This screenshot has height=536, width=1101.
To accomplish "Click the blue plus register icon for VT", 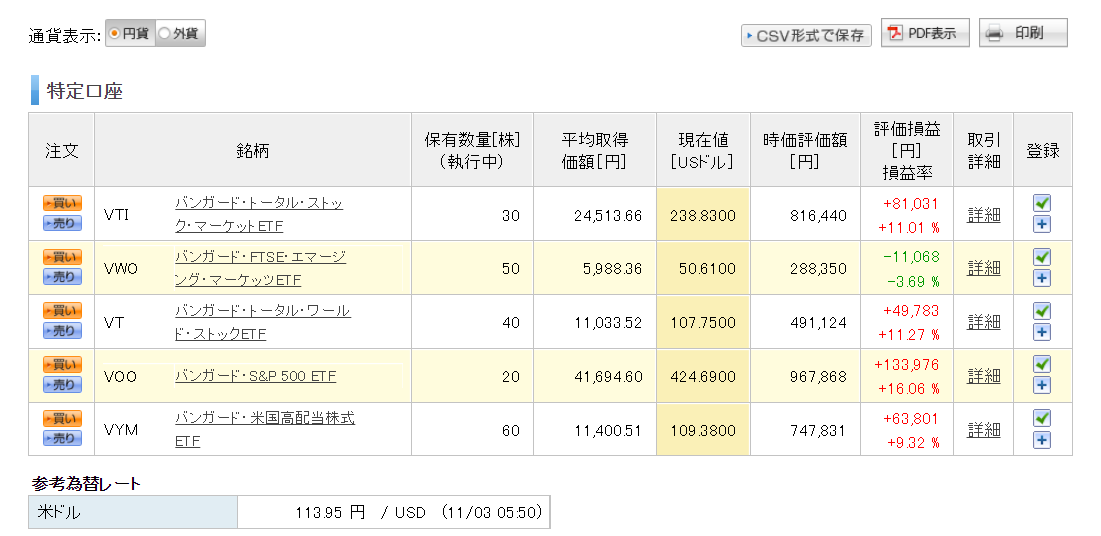I will pyautogui.click(x=1042, y=332).
